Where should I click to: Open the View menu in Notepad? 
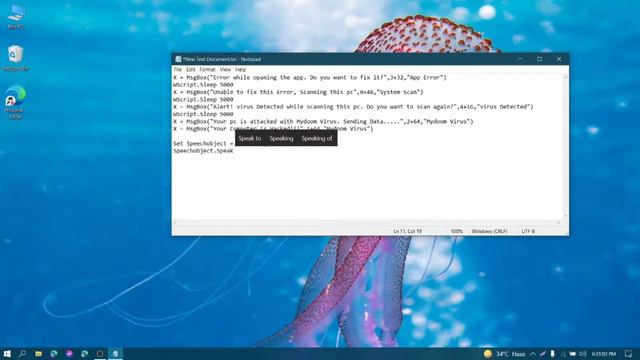pos(225,70)
